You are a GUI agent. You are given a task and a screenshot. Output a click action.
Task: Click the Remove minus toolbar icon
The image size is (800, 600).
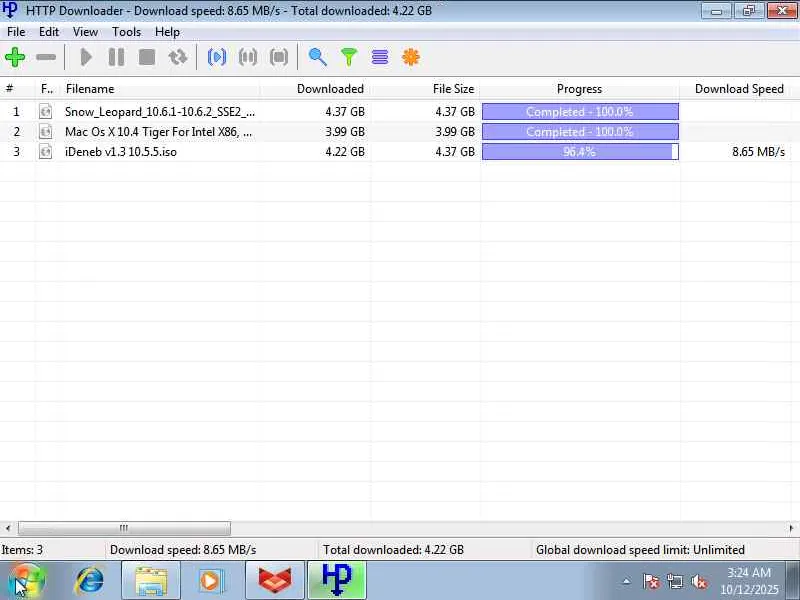(46, 57)
